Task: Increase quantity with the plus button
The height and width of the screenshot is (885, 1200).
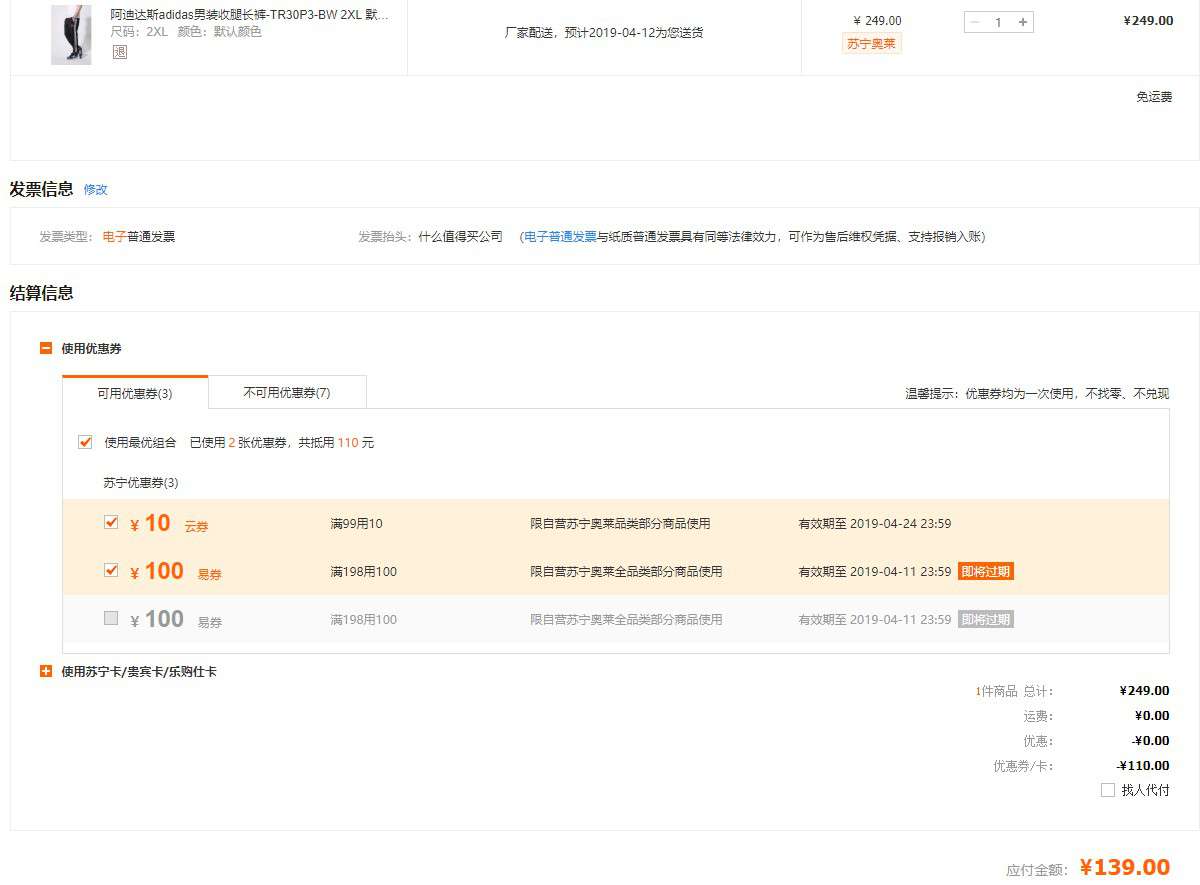Action: (1023, 22)
